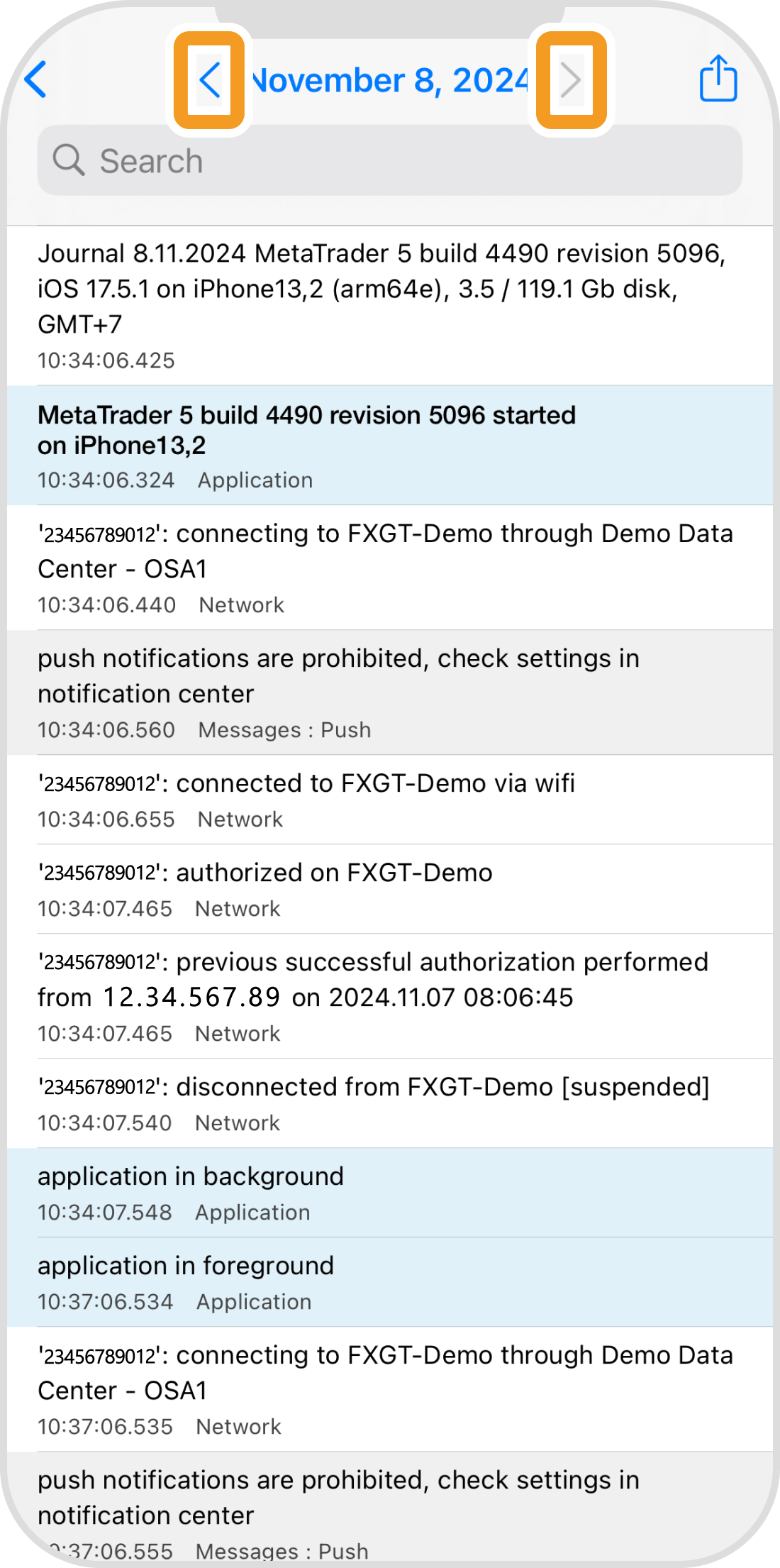Tap the November 8, 2024 date title
Viewport: 780px width, 1568px height.
390,80
